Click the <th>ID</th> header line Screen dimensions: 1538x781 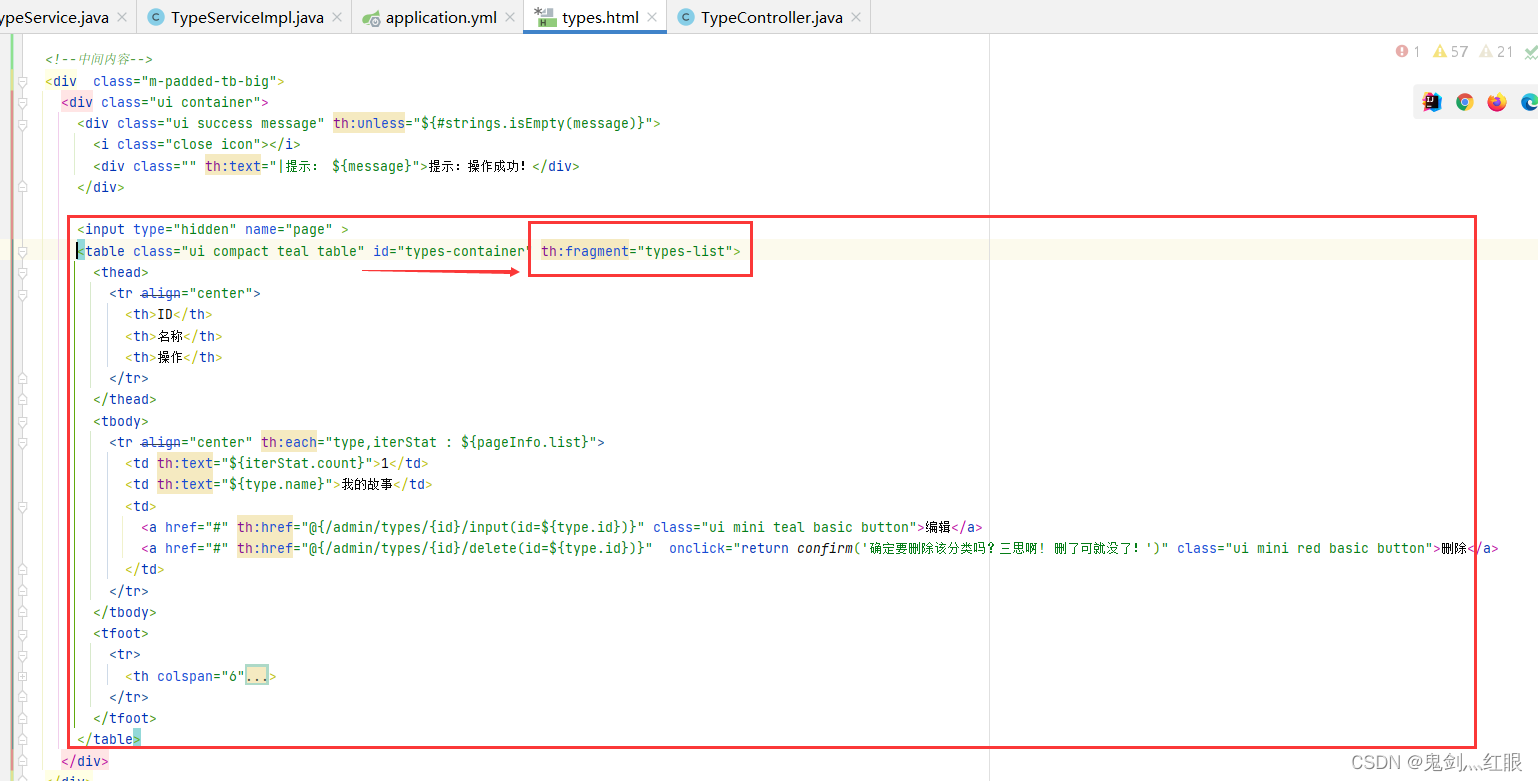pos(169,314)
